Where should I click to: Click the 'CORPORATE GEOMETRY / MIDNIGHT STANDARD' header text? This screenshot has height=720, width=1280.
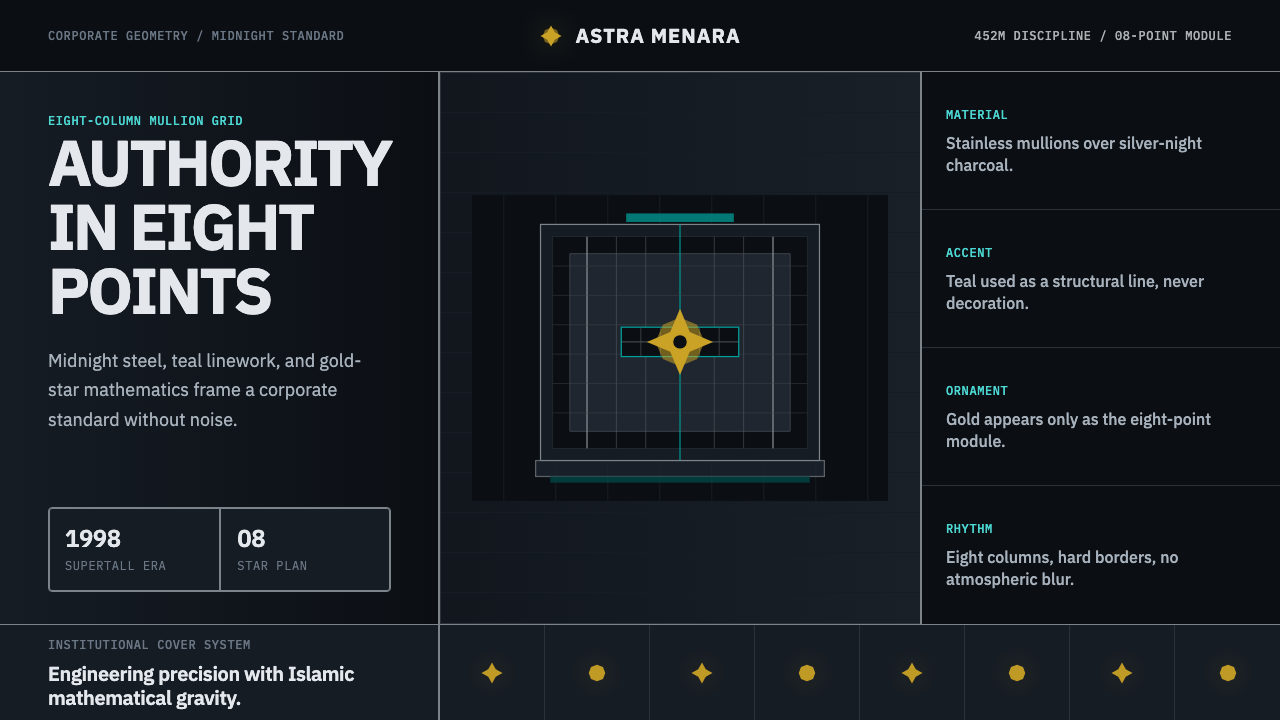click(x=196, y=36)
